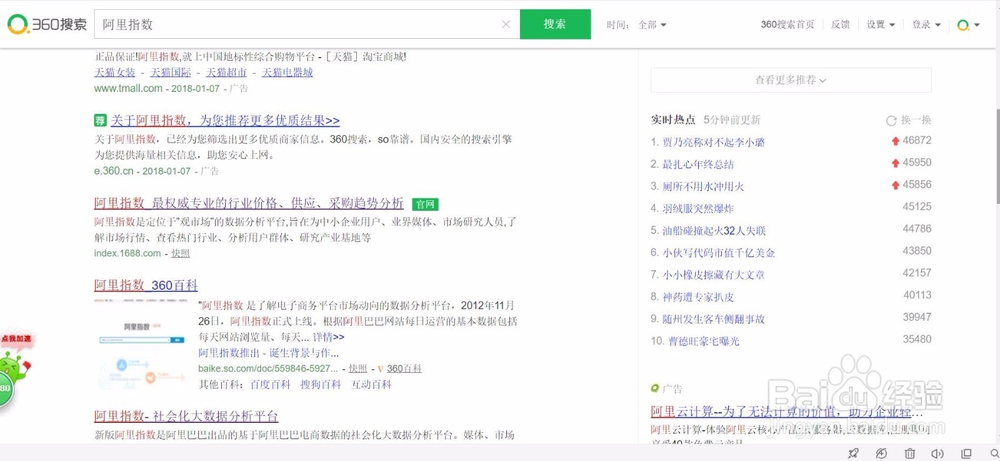Click hot topic 最扎心年终总结
Screen dimensions: 1000x461
(x=698, y=165)
